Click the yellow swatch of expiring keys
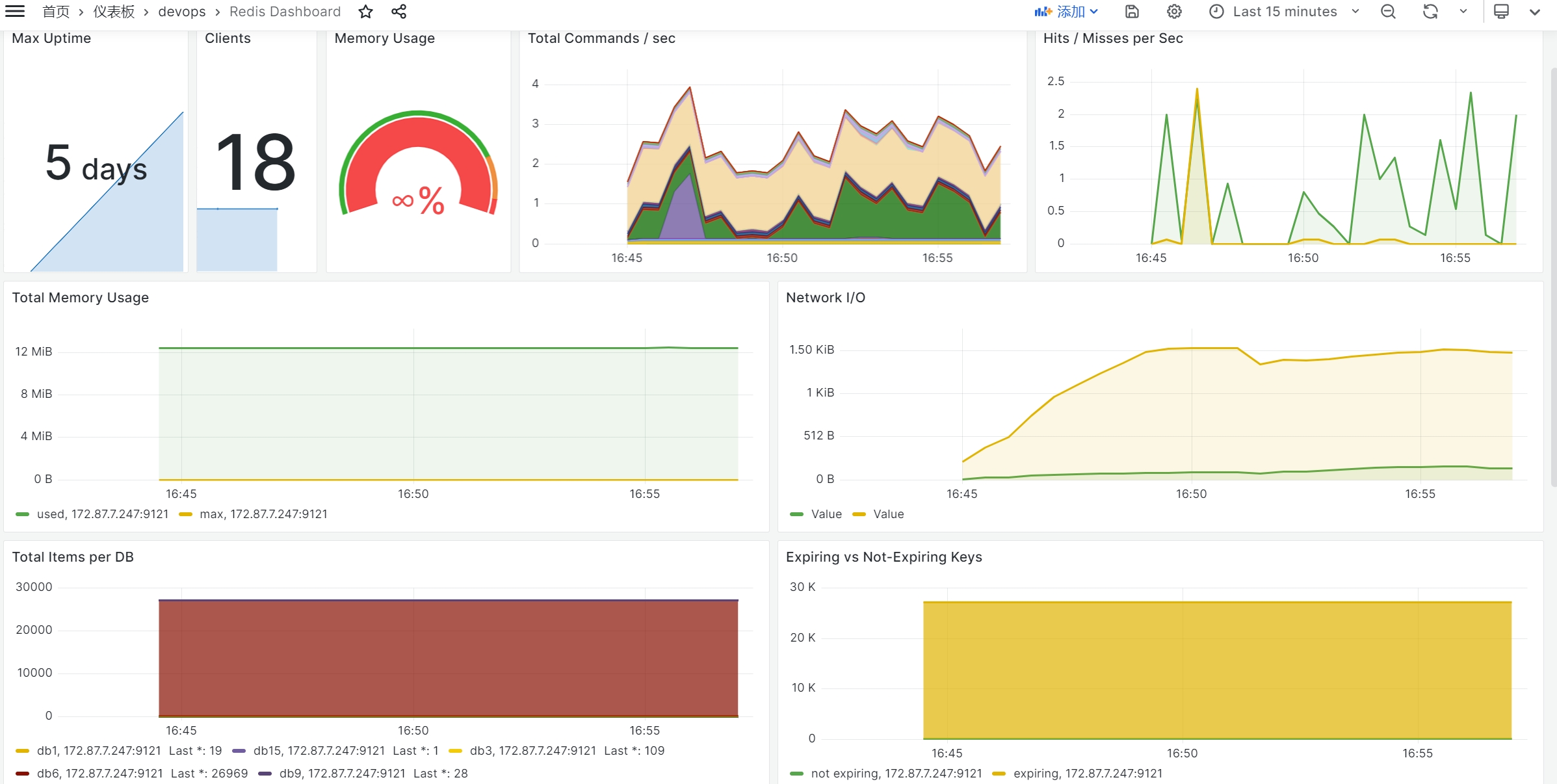This screenshot has height=784, width=1557. click(x=999, y=774)
